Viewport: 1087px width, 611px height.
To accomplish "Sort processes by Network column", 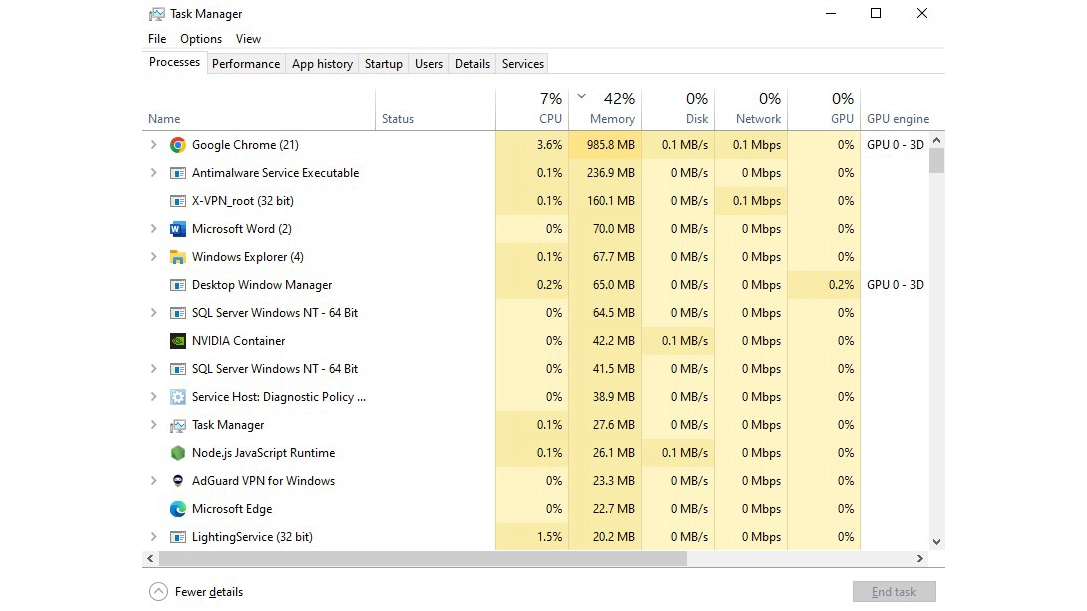I will tap(751, 110).
